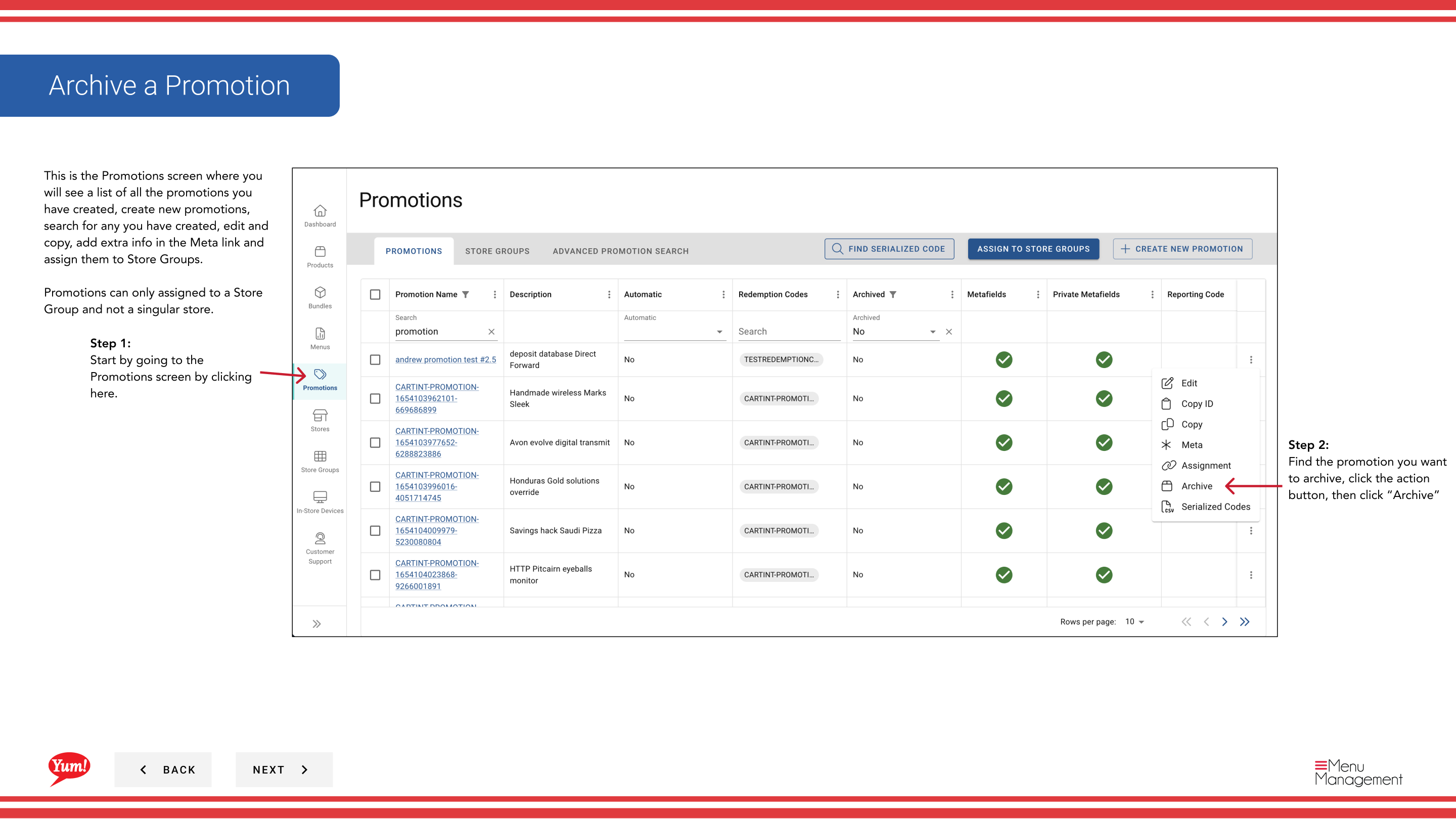Go to Products in the sidebar

(x=320, y=257)
